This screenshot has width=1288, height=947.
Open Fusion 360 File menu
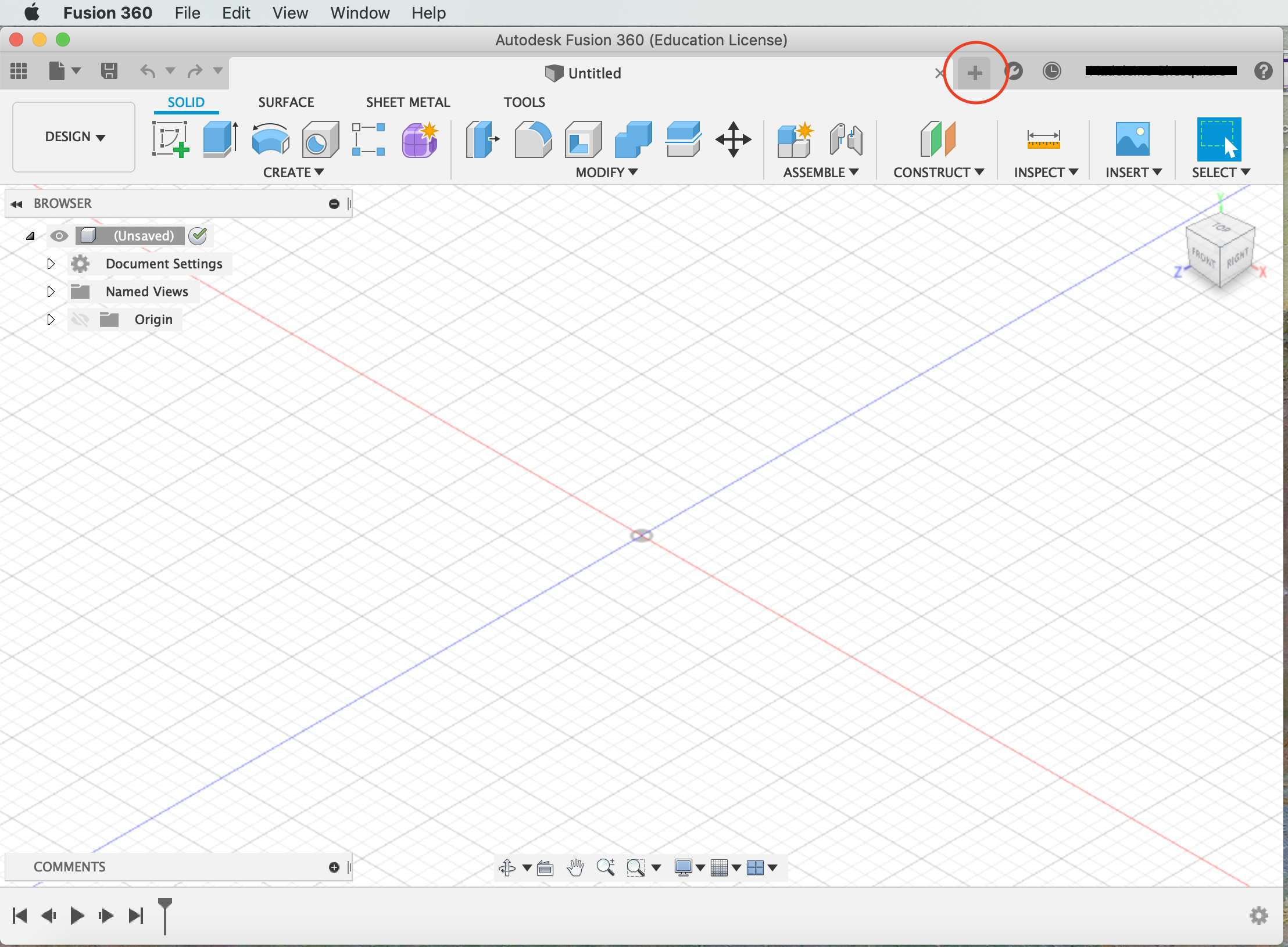coord(183,13)
